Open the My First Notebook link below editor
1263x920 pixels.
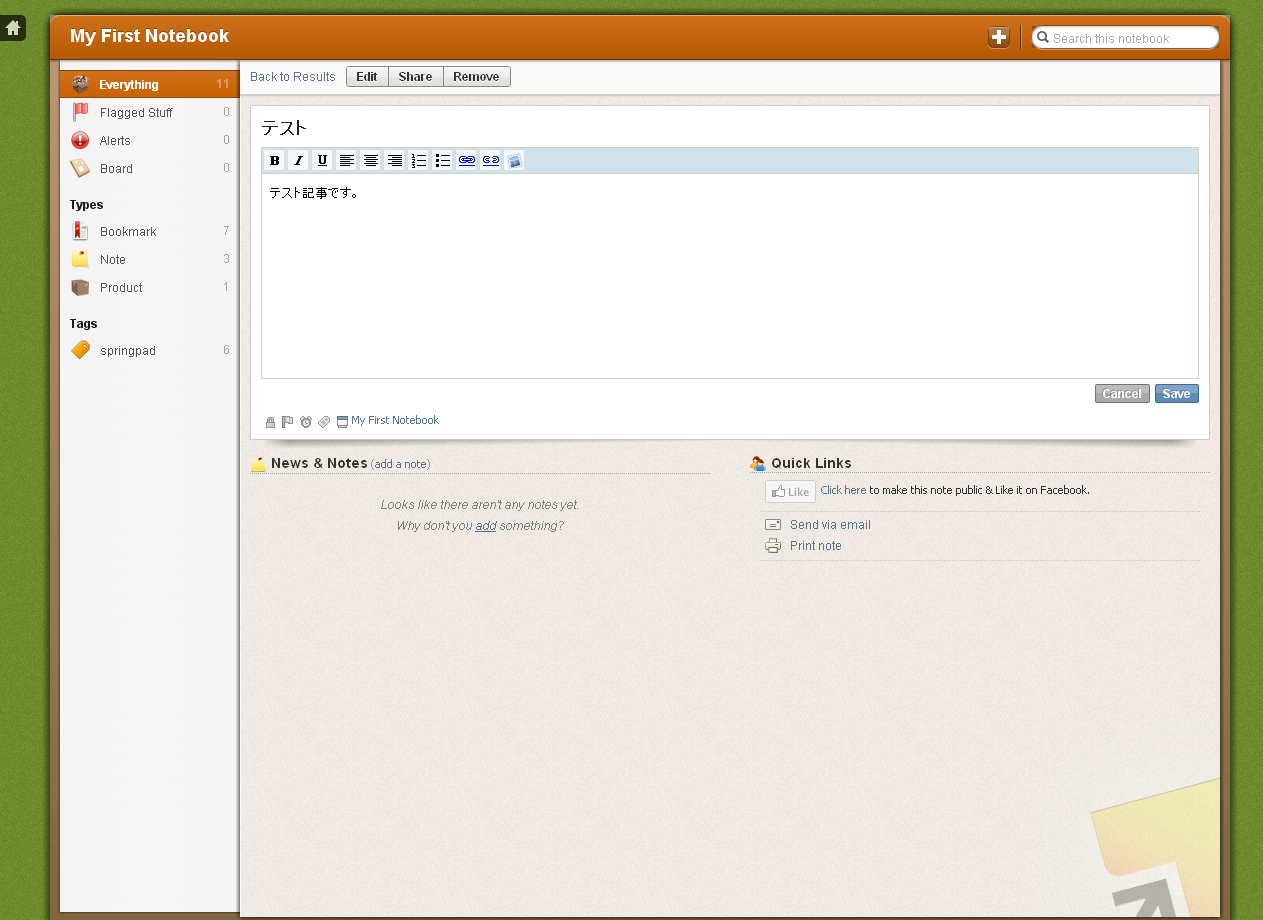click(395, 420)
